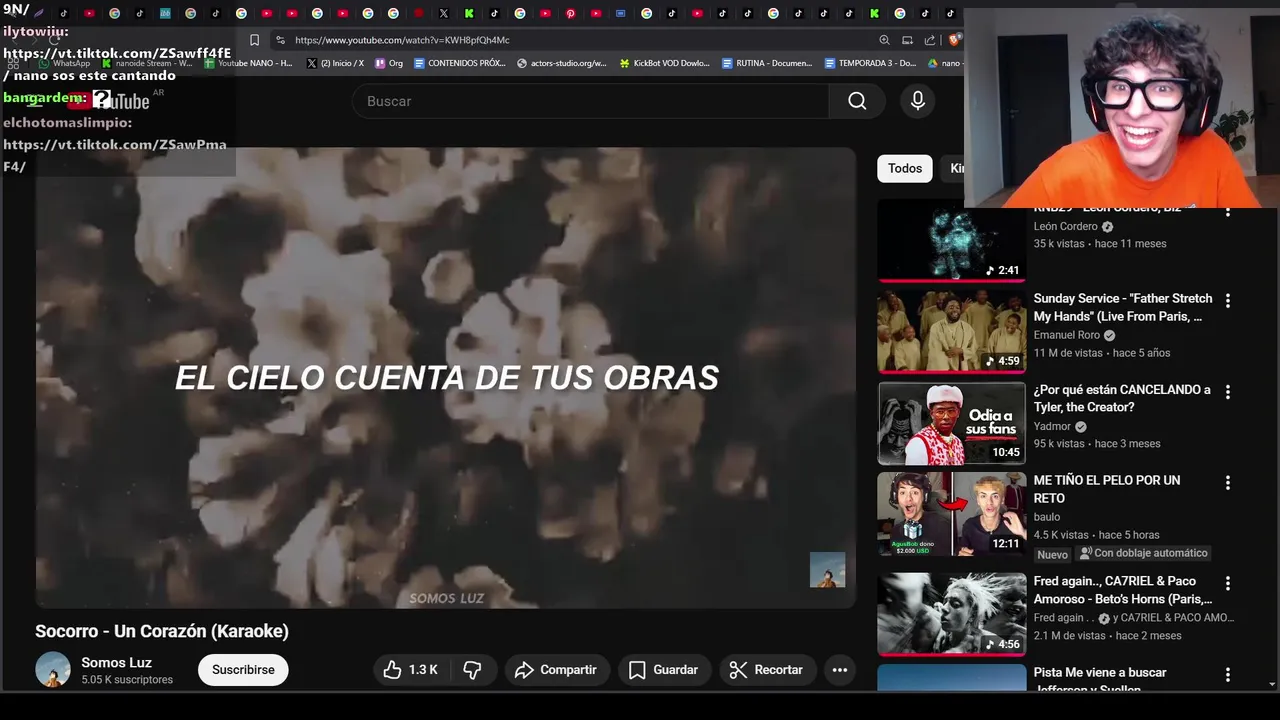View site information icon beside URL
This screenshot has height=720, width=1280.
point(280,40)
